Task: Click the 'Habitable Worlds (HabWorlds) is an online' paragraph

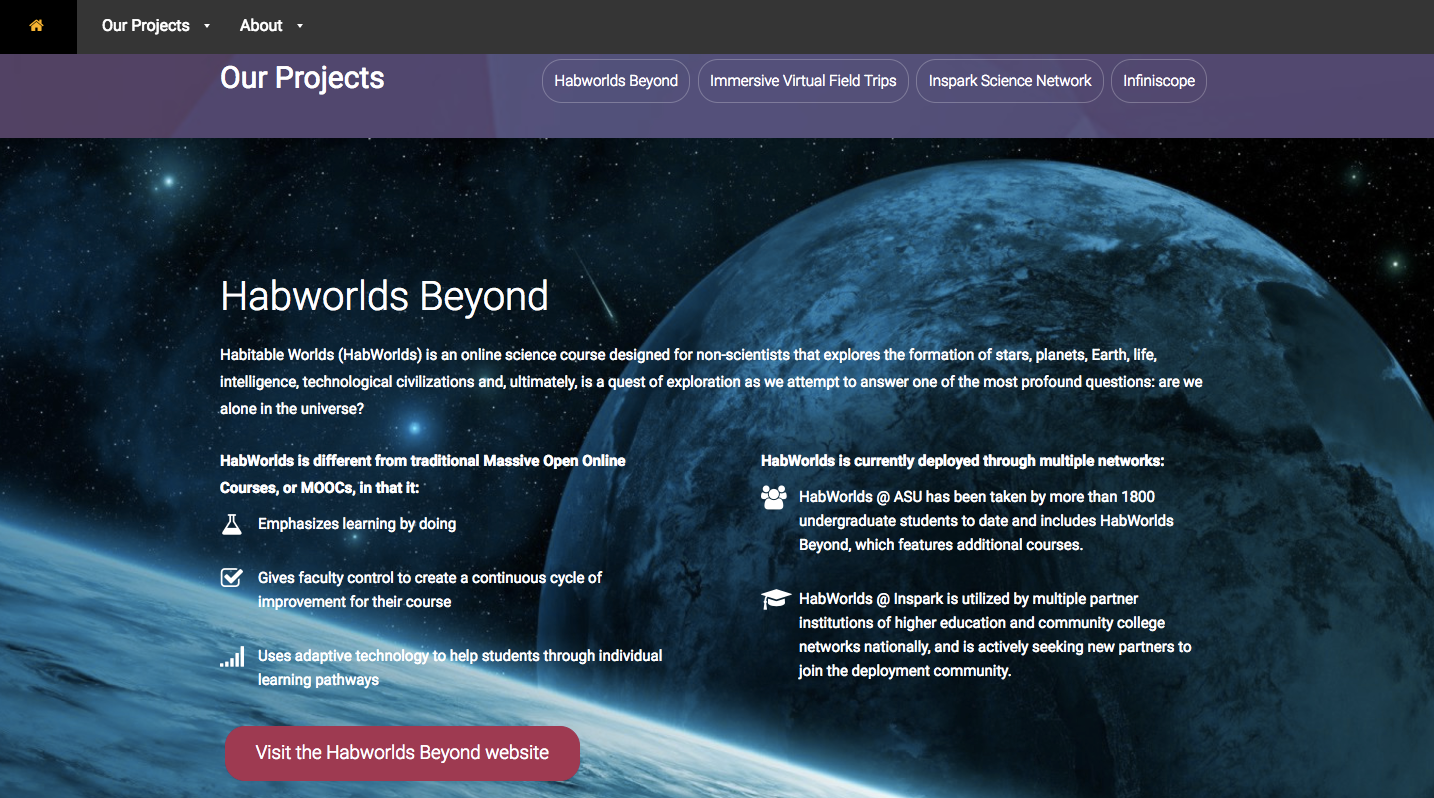Action: (x=711, y=382)
